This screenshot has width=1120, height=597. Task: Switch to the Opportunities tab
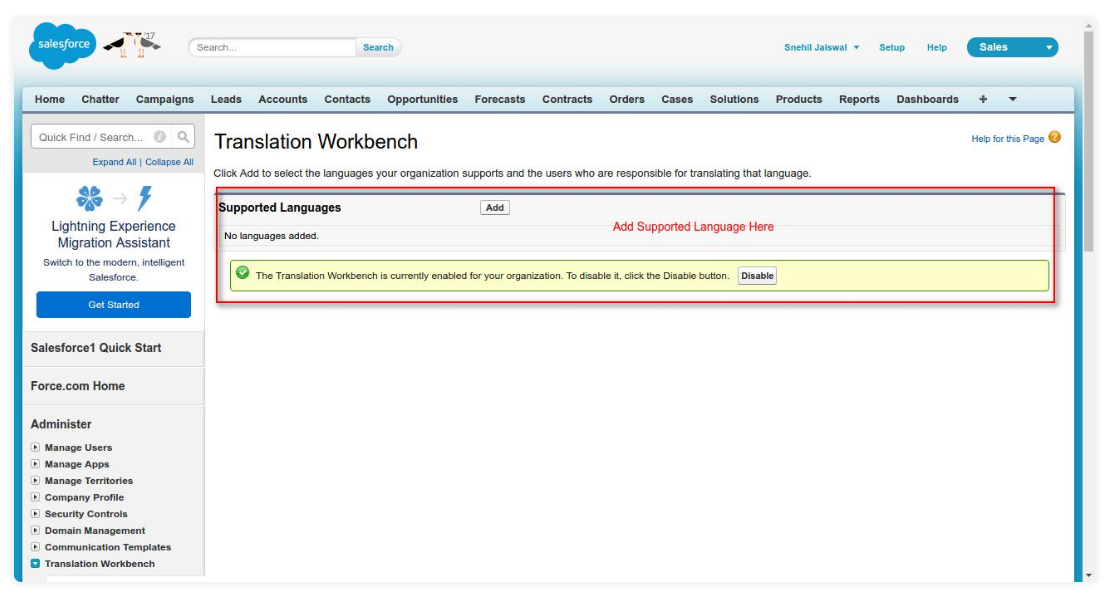423,99
